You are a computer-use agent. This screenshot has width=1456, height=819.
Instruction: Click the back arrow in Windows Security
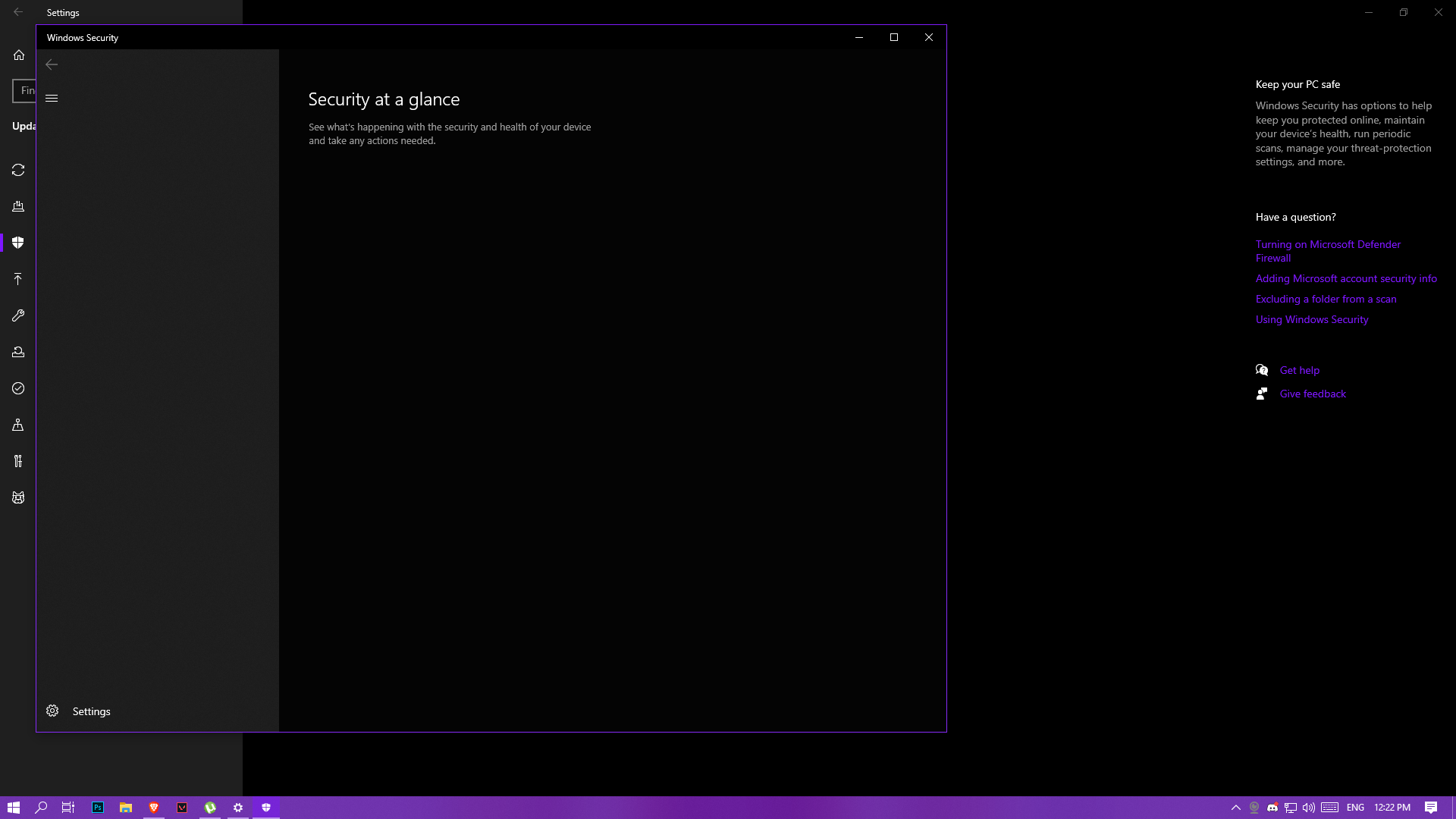coord(52,64)
